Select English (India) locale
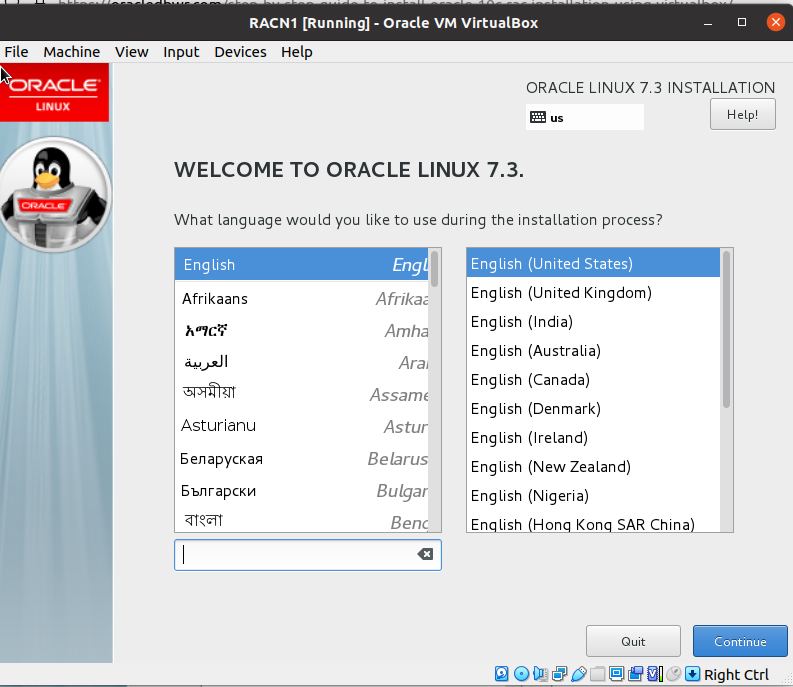The width and height of the screenshot is (793, 687). pyautogui.click(x=593, y=322)
